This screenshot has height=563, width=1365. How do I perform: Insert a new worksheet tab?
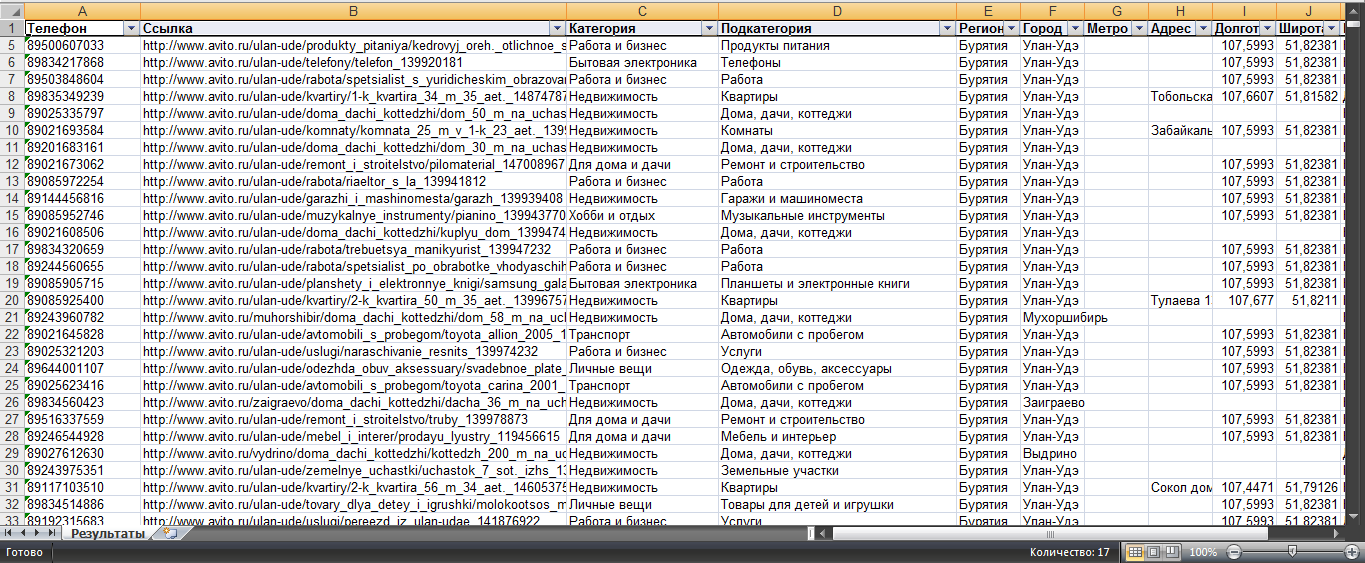[170, 534]
